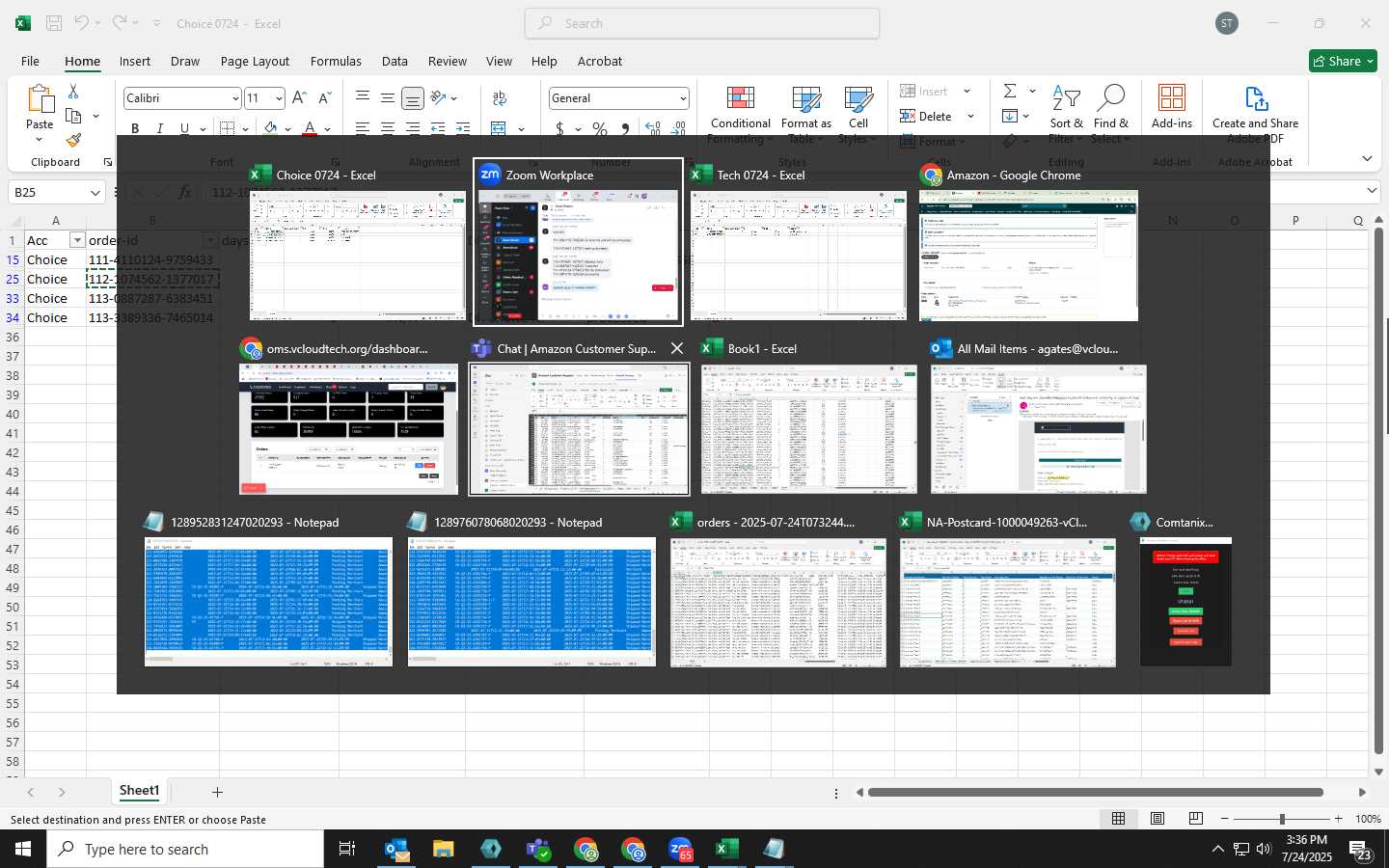Viewport: 1389px width, 868px height.
Task: Switch to 128952831247020293 Notepad thumbnail
Action: pyautogui.click(x=268, y=589)
